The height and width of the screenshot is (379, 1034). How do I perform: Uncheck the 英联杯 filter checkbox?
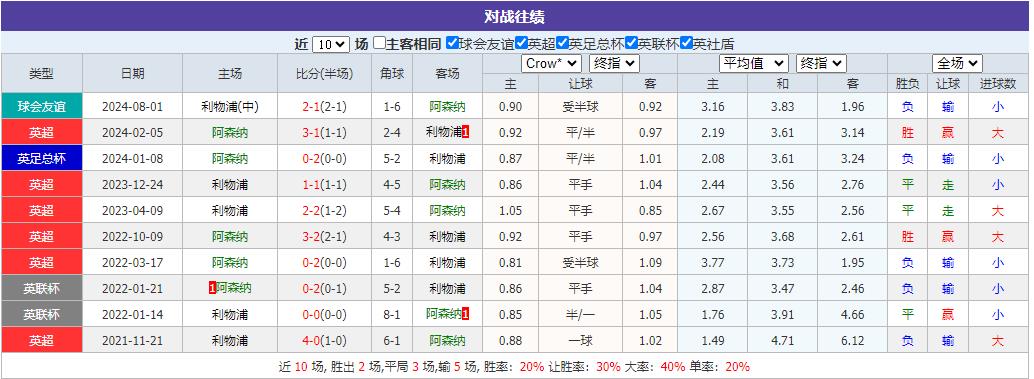point(631,44)
